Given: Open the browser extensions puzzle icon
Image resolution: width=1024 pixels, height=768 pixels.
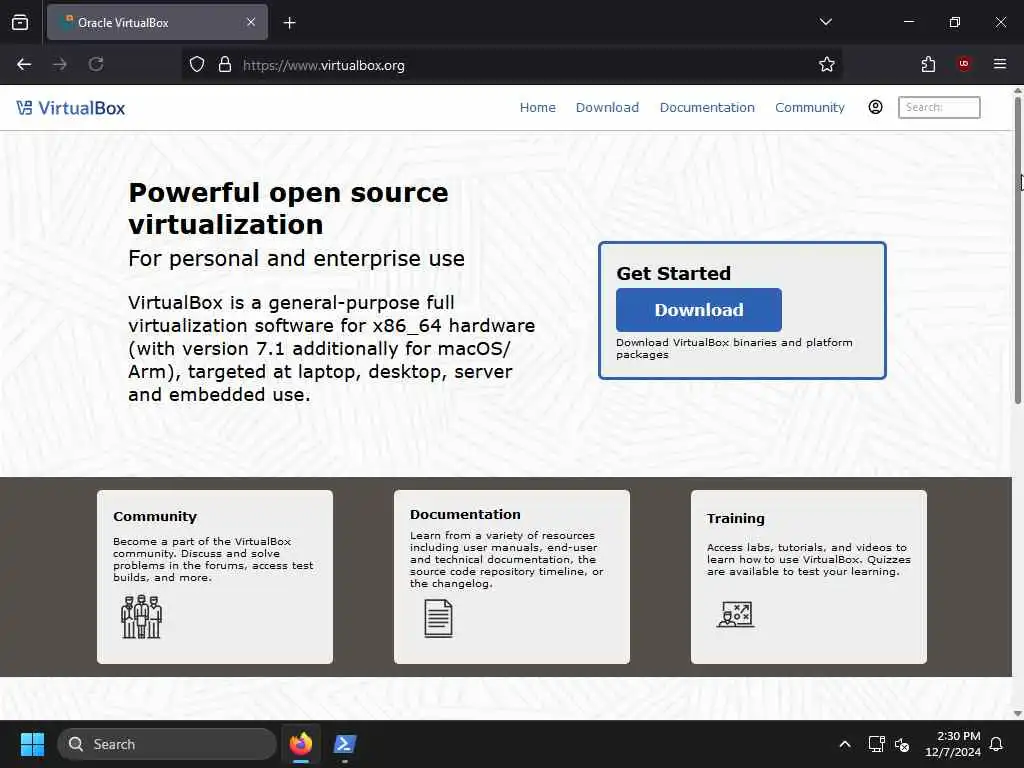Looking at the screenshot, I should (928, 64).
